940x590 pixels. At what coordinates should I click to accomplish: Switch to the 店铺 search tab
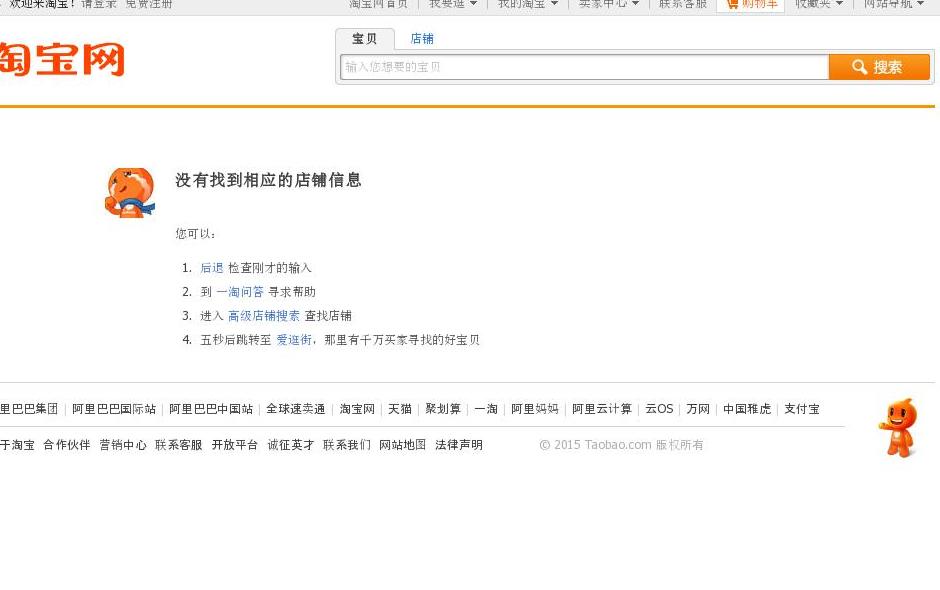pyautogui.click(x=422, y=39)
